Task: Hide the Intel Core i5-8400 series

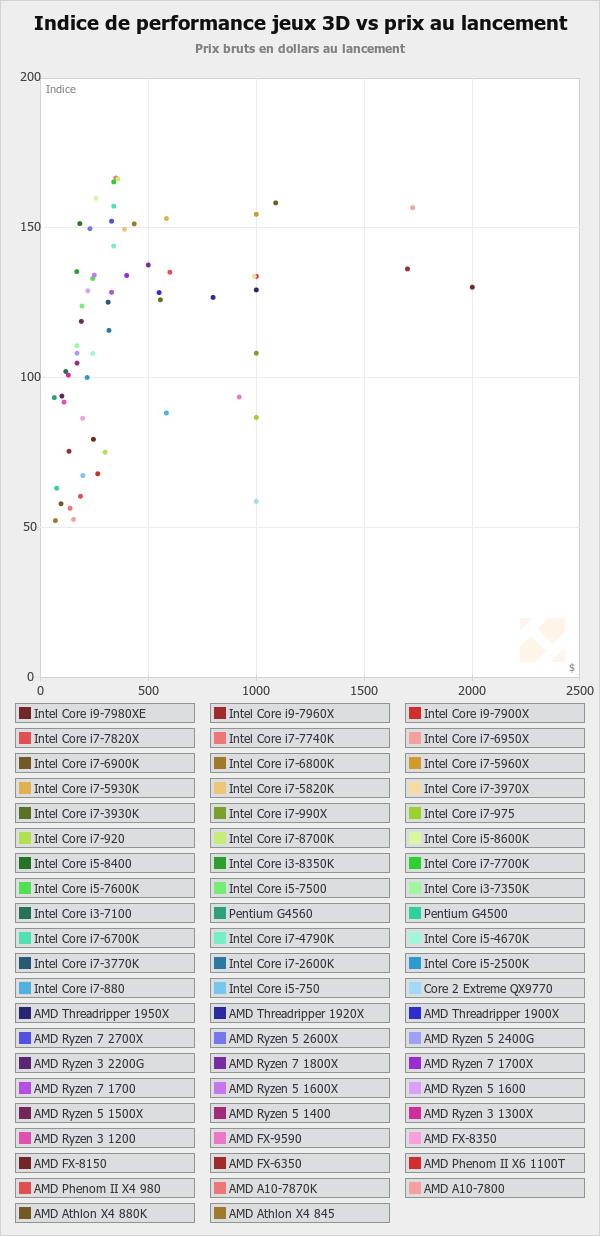Action: coord(105,863)
